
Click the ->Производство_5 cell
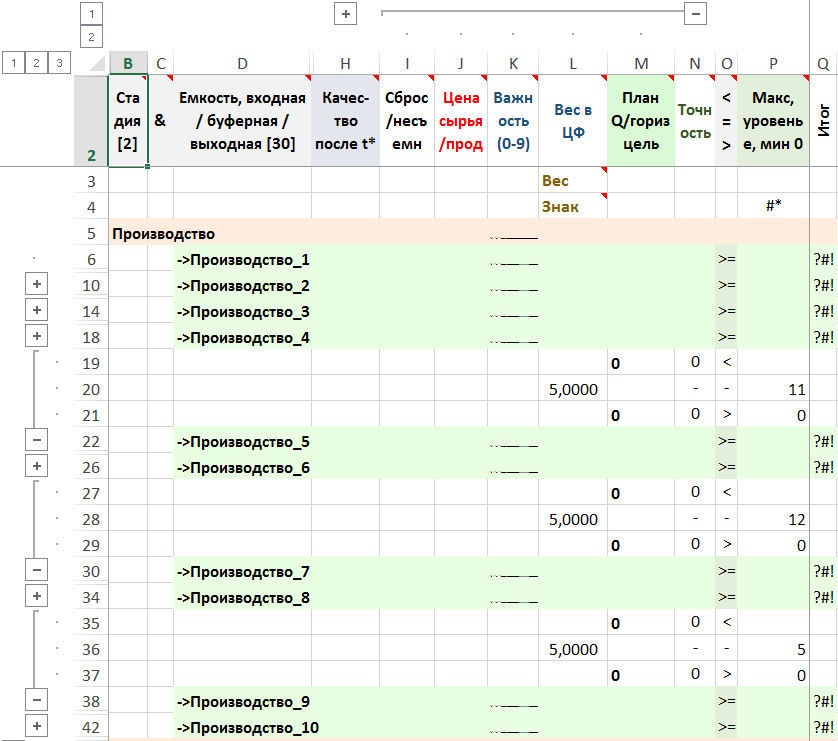point(242,441)
